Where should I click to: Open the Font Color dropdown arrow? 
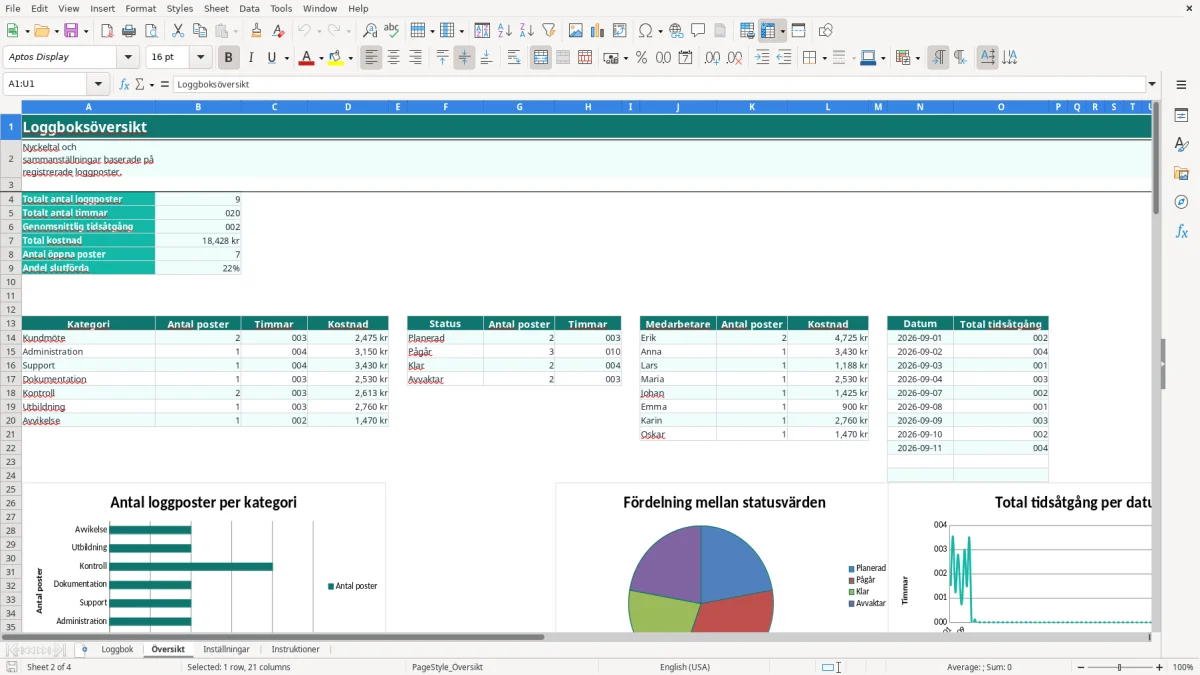(319, 58)
